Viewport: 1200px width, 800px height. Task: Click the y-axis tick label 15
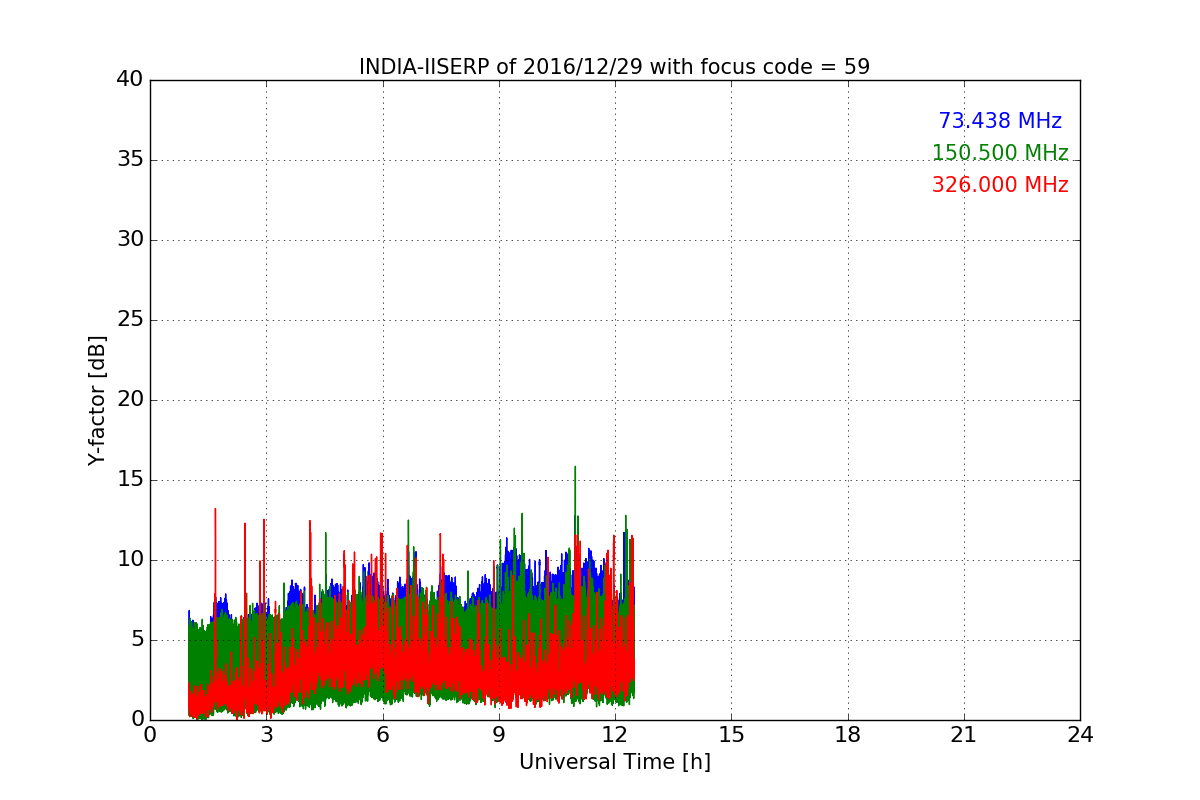[x=129, y=480]
